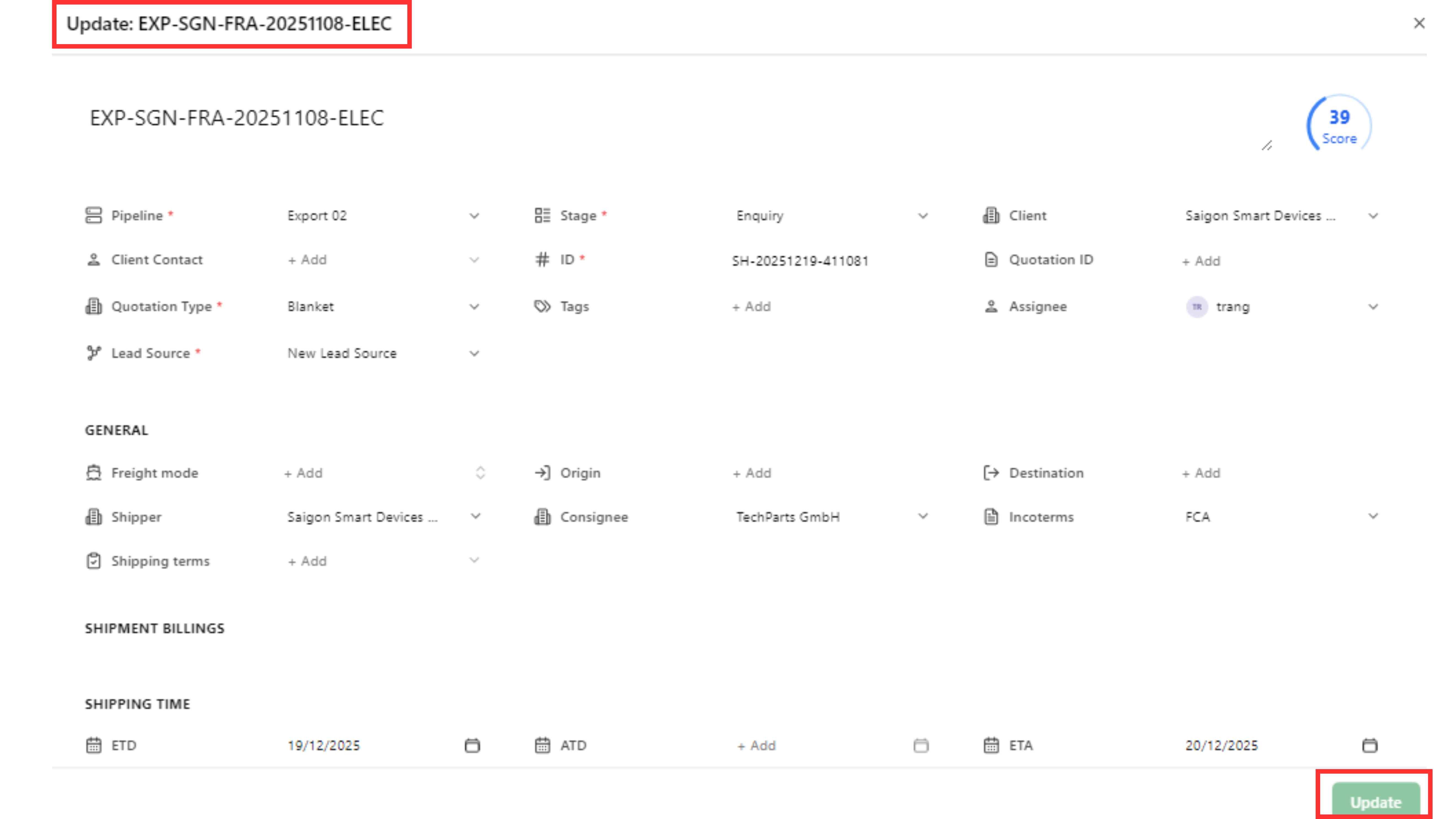Click the ID hash icon
The height and width of the screenshot is (819, 1456).
pyautogui.click(x=542, y=259)
